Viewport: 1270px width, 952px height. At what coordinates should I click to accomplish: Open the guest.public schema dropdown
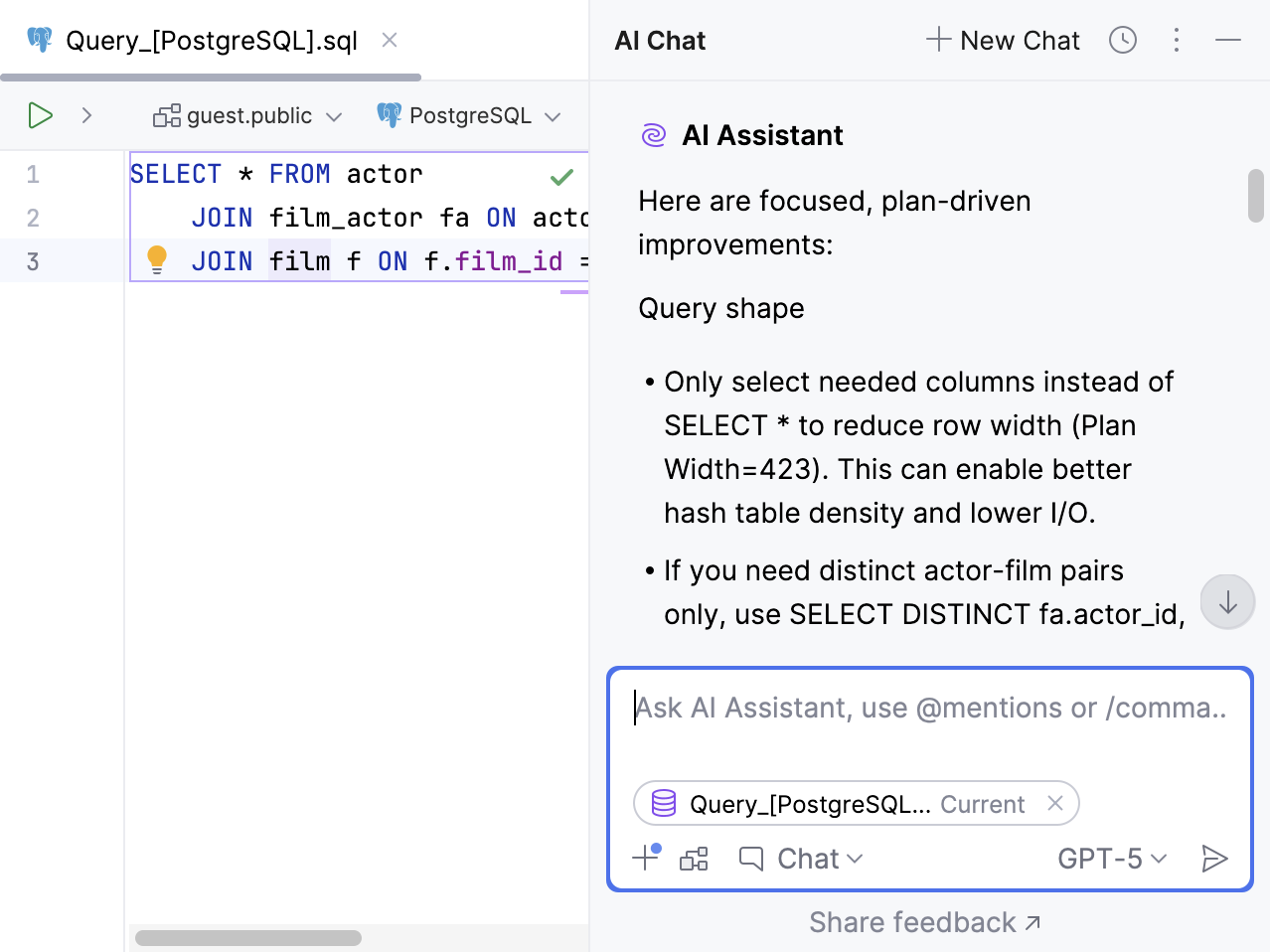coord(246,114)
